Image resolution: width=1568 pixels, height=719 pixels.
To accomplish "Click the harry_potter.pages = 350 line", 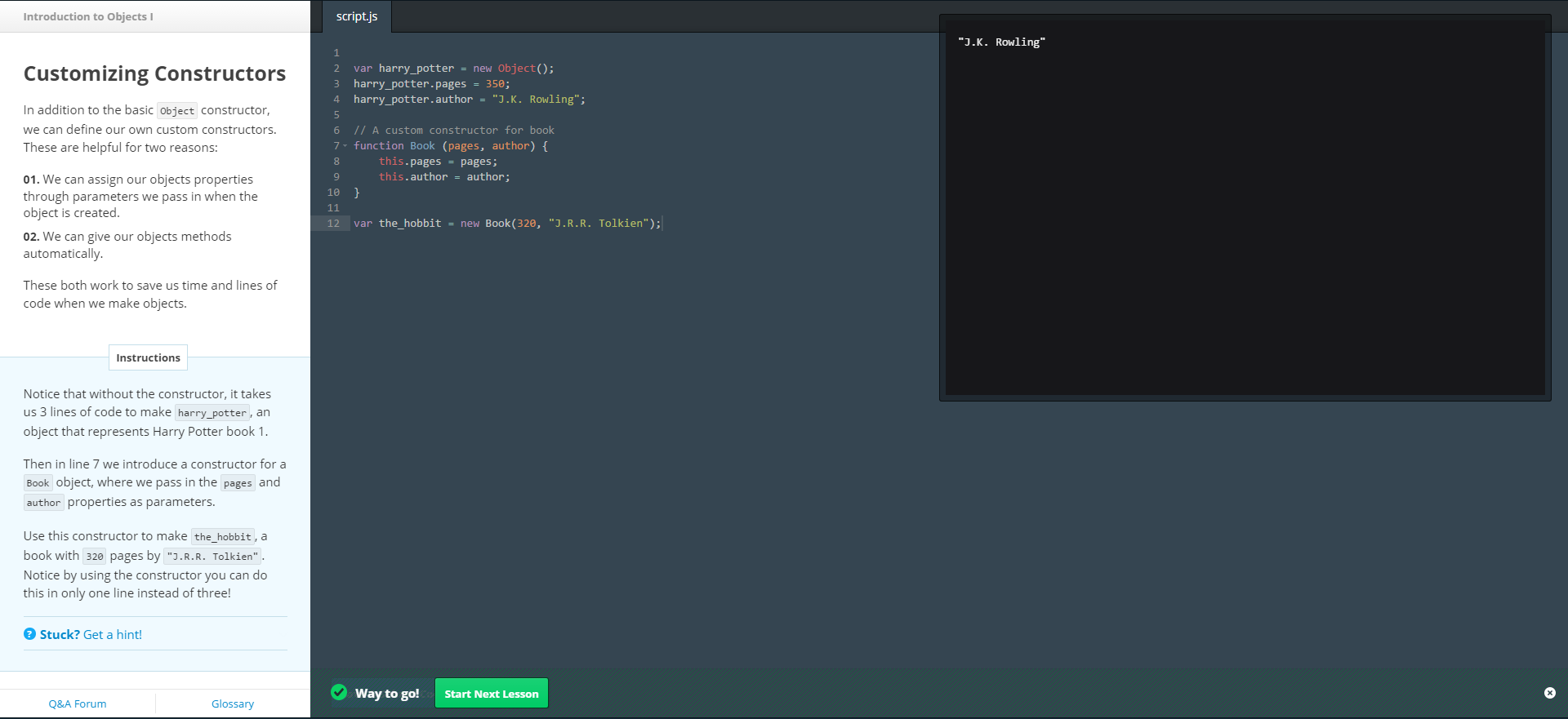I will (x=431, y=83).
